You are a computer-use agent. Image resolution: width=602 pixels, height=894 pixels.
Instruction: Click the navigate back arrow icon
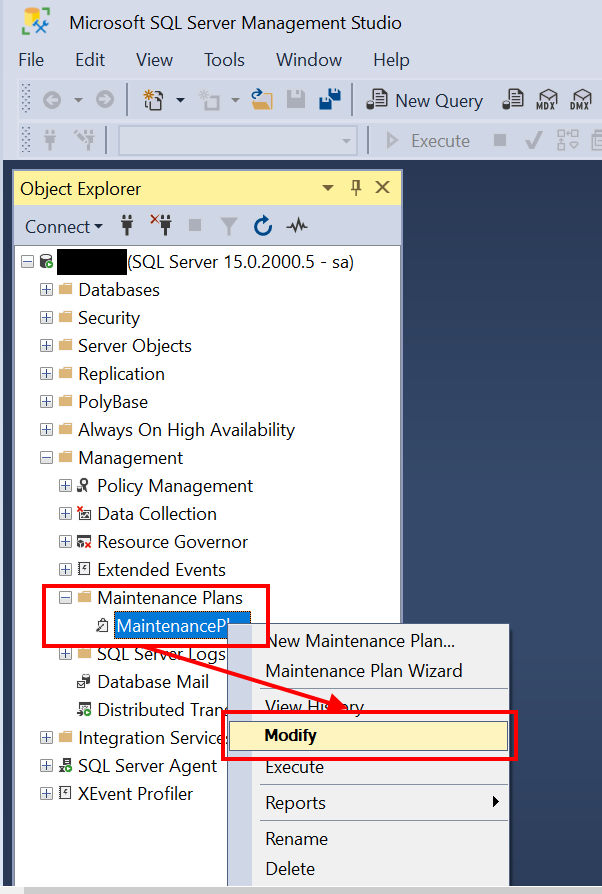click(x=52, y=100)
